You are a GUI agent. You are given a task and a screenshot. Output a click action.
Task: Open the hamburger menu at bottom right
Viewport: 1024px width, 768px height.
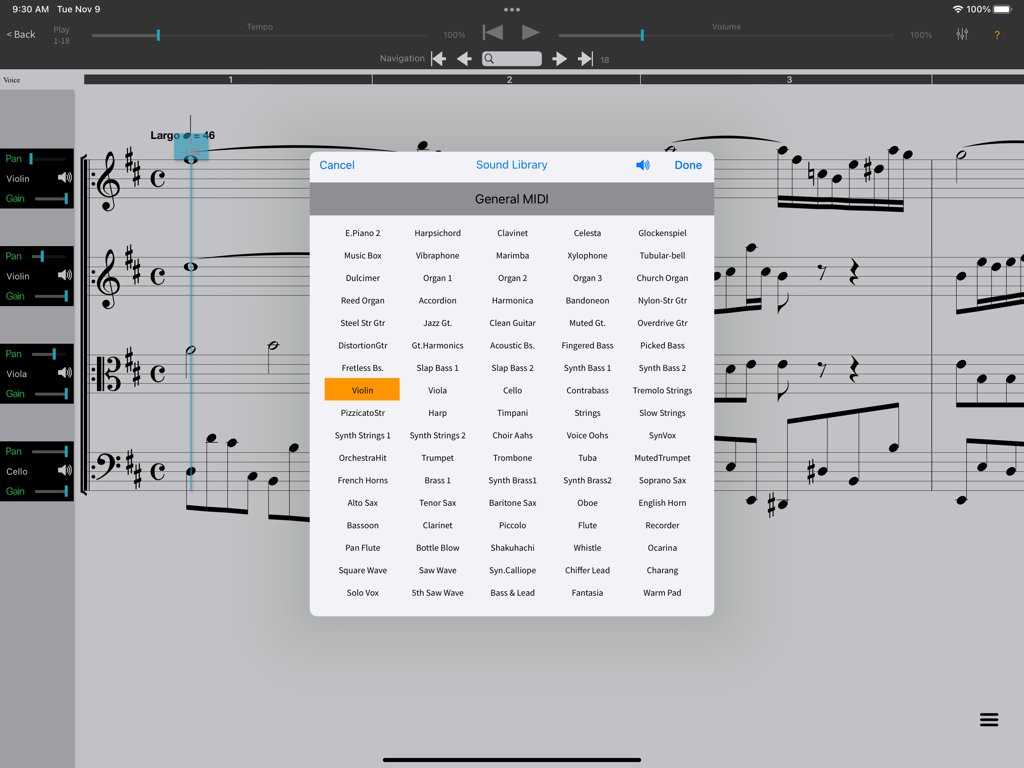pyautogui.click(x=988, y=719)
